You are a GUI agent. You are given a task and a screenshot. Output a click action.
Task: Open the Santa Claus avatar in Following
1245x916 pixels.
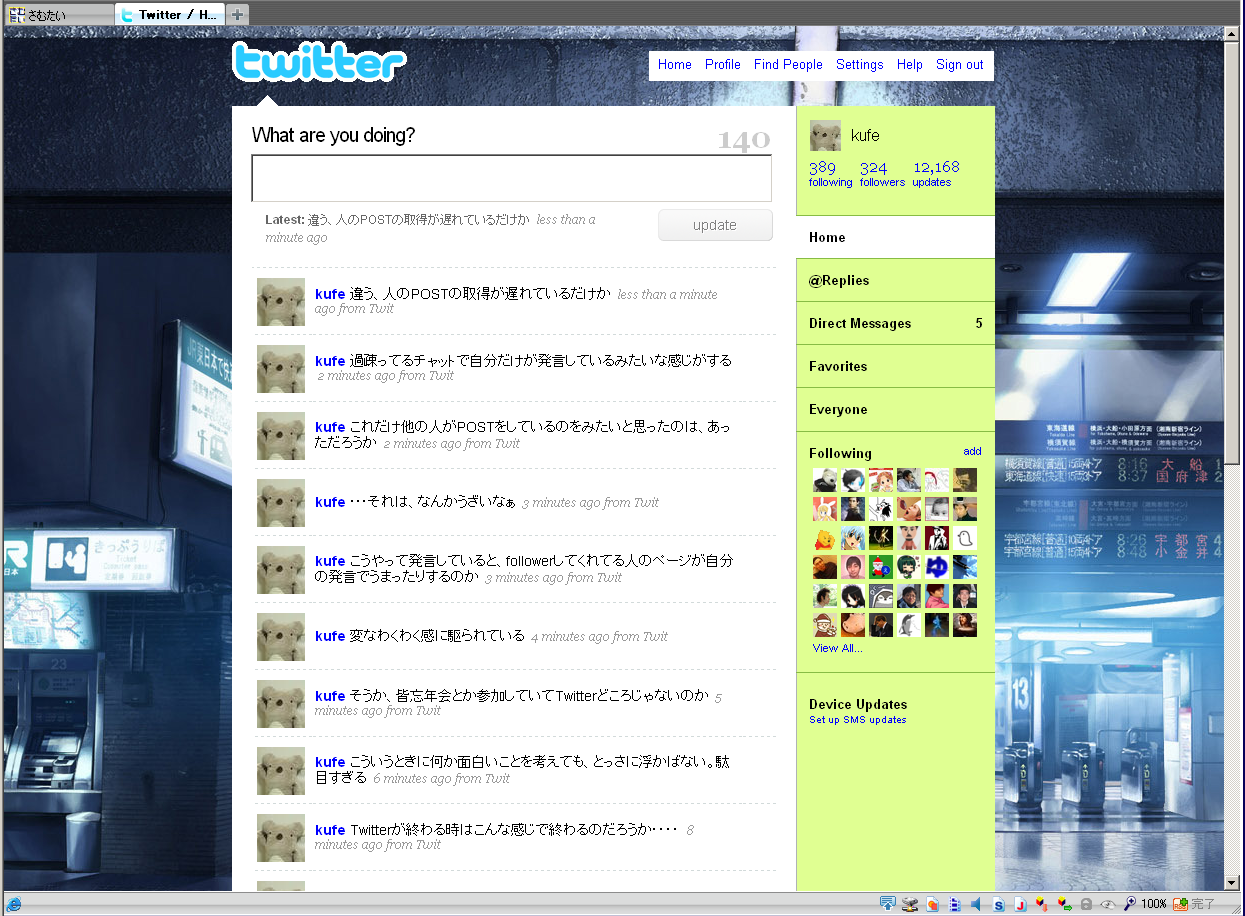[881, 567]
